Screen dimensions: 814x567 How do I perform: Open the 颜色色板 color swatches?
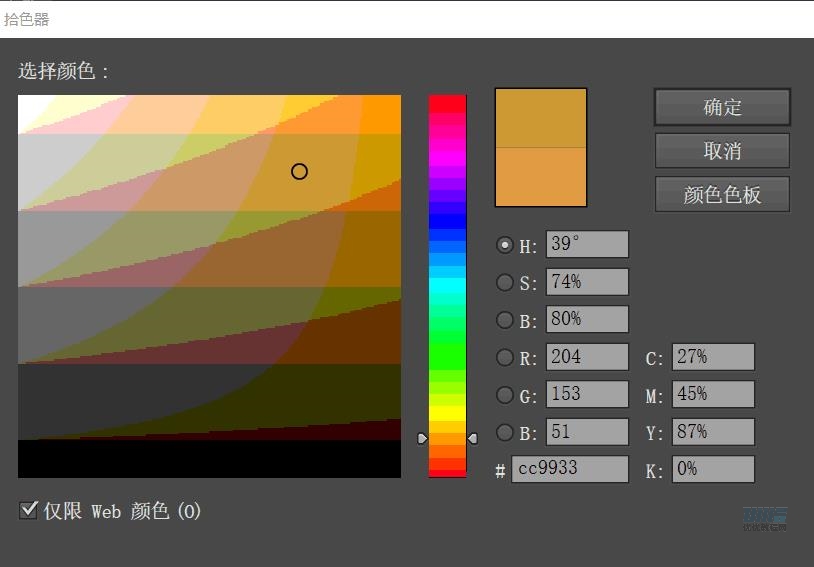(722, 195)
